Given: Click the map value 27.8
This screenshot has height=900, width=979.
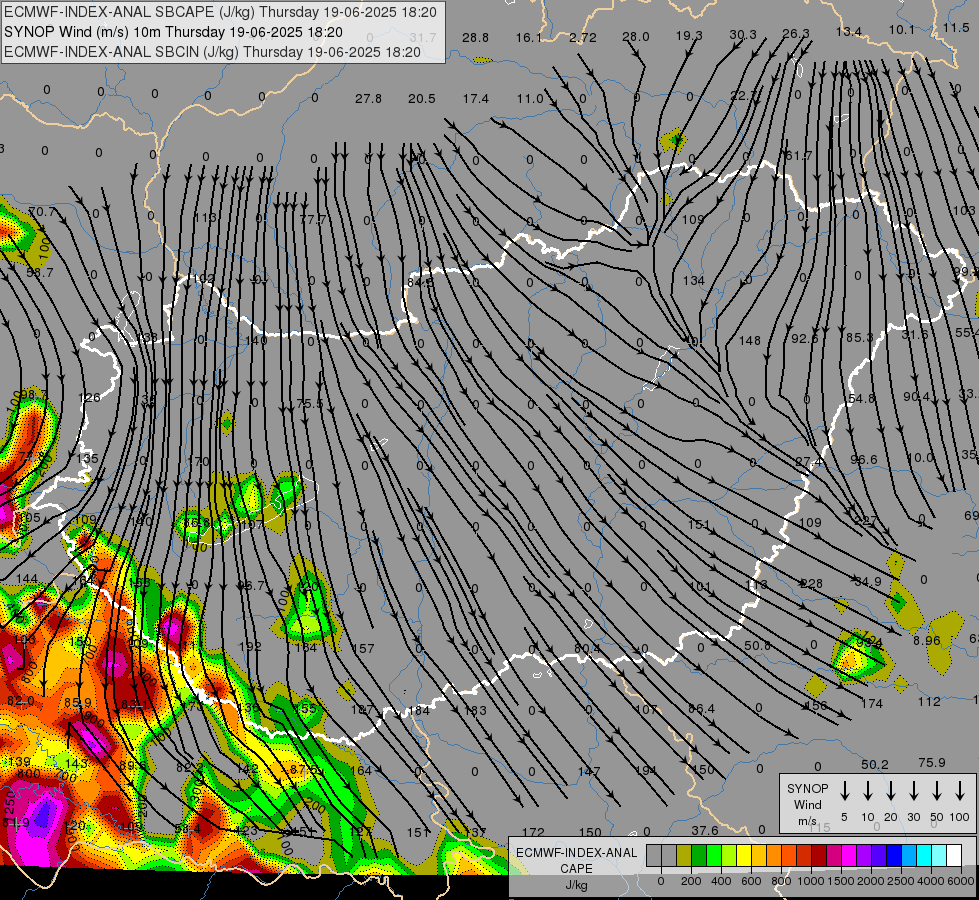Looking at the screenshot, I should pos(368,99).
